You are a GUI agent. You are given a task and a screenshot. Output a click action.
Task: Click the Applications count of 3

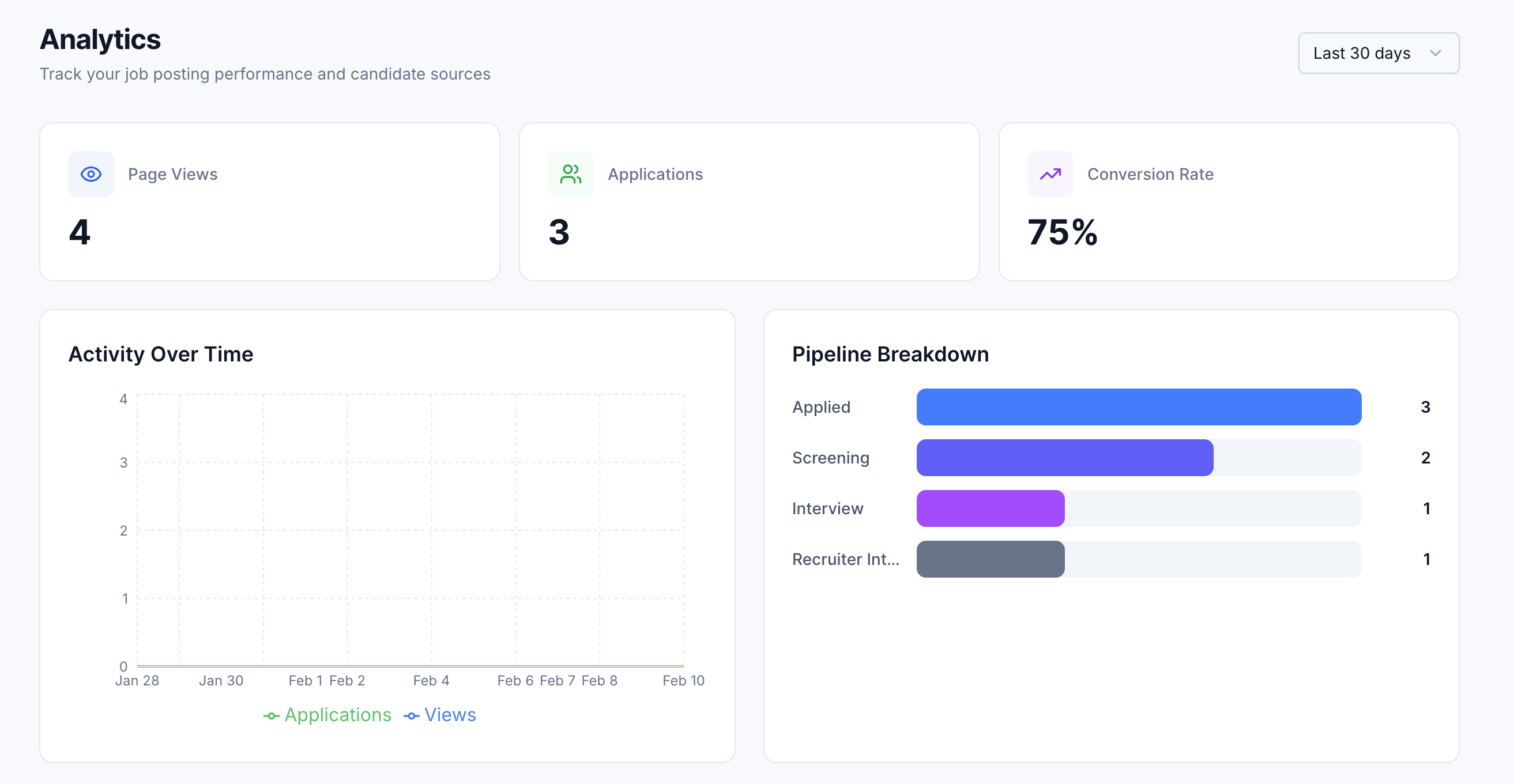click(559, 232)
